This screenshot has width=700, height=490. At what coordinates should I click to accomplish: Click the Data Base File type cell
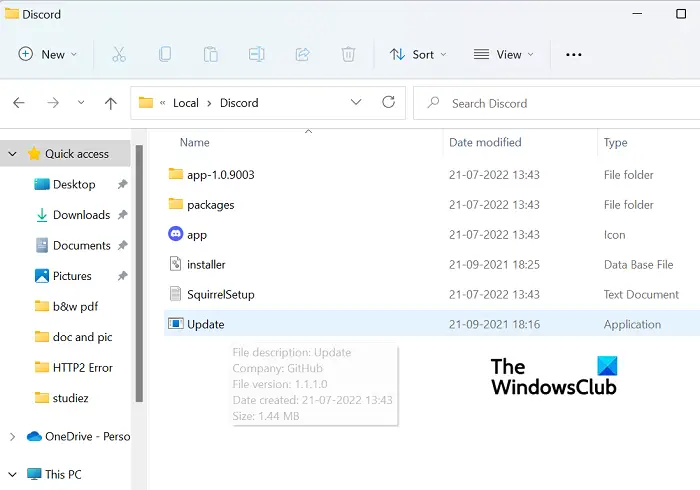click(638, 265)
